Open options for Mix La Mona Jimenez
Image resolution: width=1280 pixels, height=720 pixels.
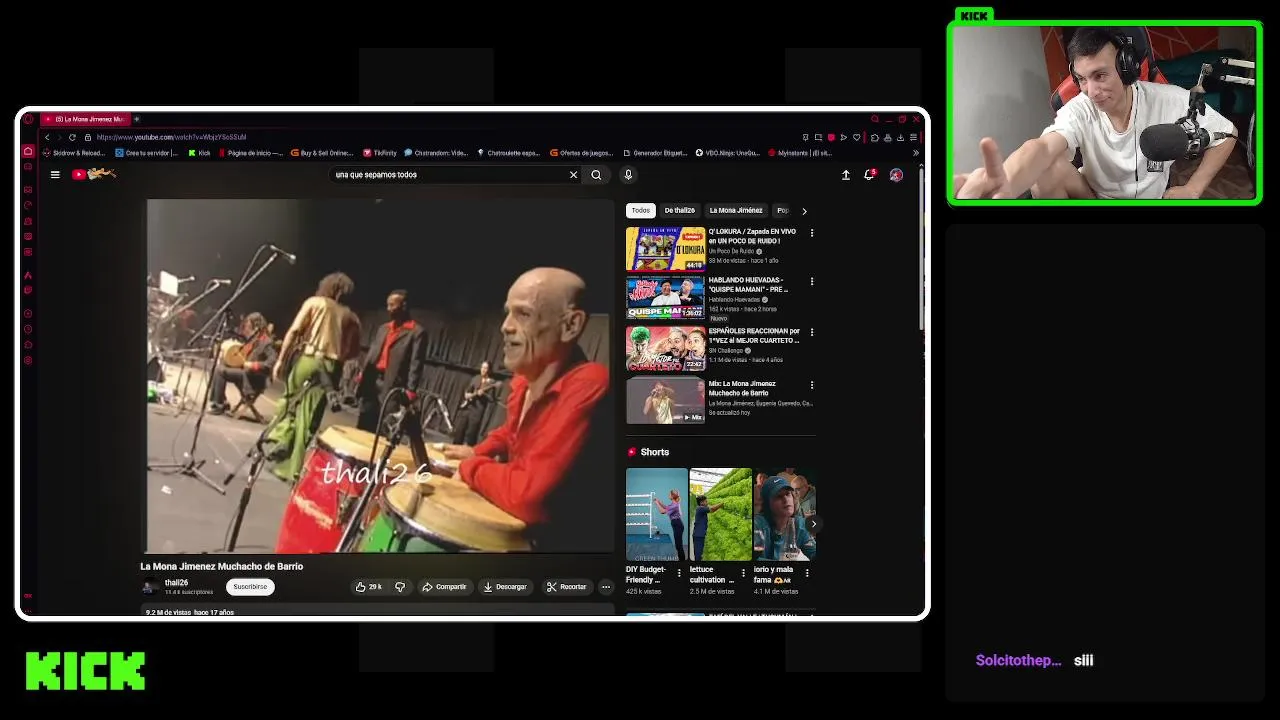811,385
